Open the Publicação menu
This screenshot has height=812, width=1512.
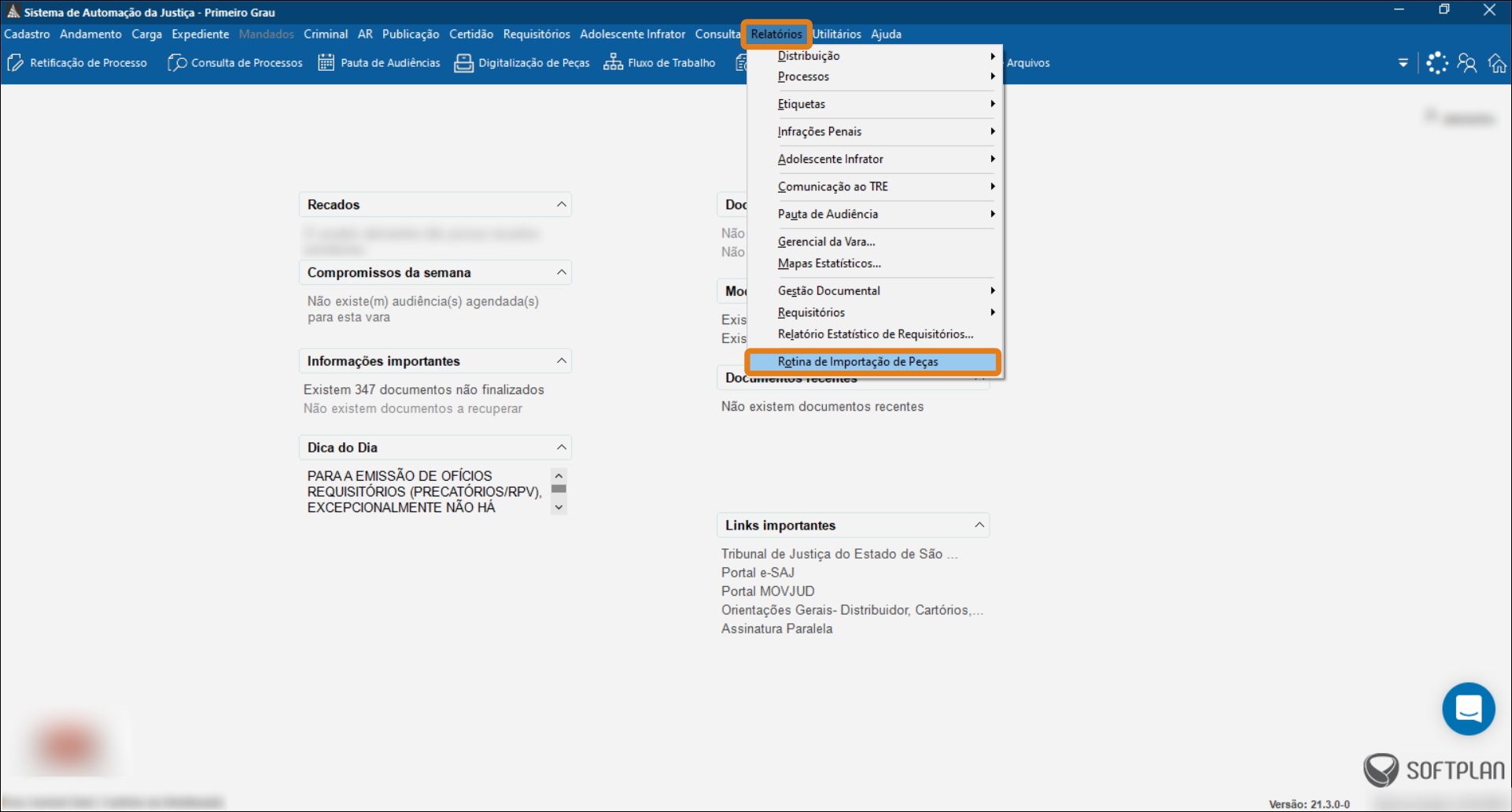click(x=411, y=34)
